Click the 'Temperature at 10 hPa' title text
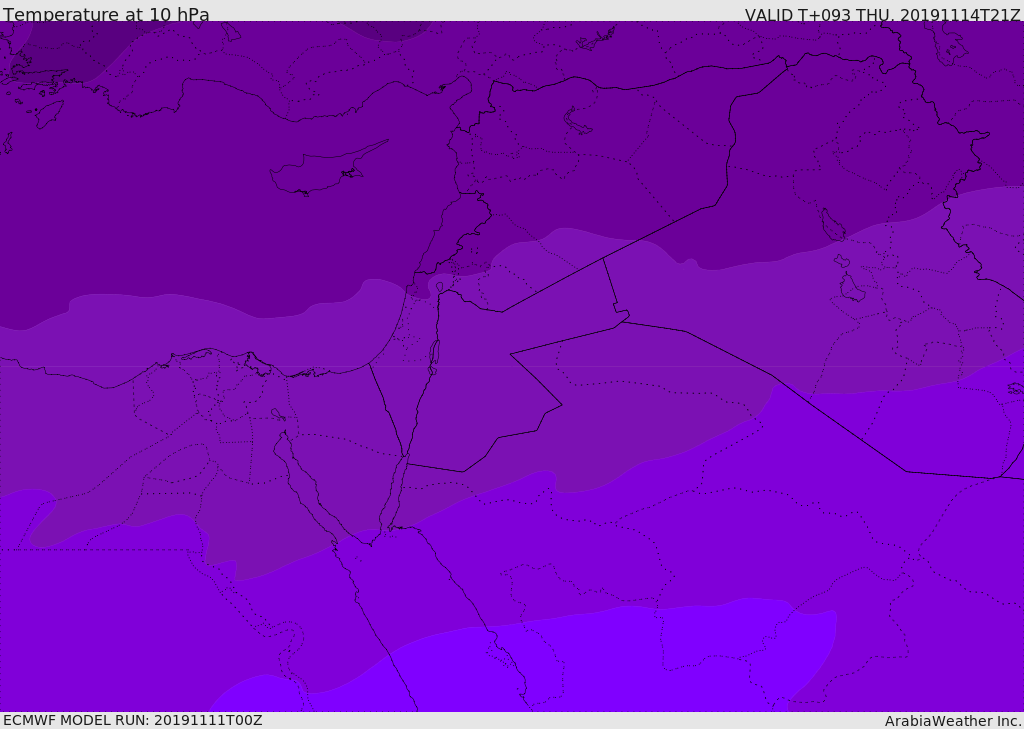The width and height of the screenshot is (1024, 729). click(x=106, y=14)
